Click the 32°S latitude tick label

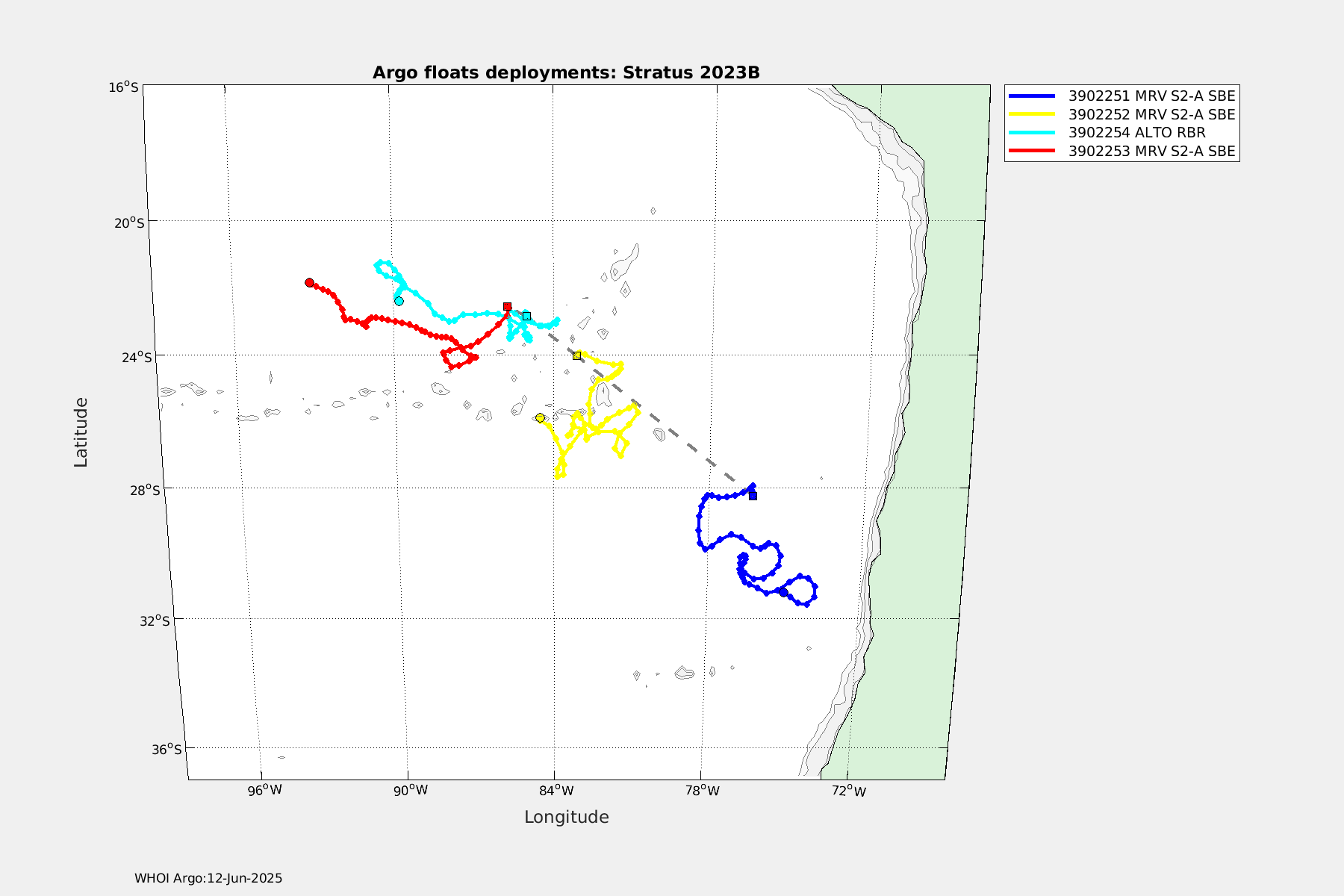pyautogui.click(x=154, y=620)
